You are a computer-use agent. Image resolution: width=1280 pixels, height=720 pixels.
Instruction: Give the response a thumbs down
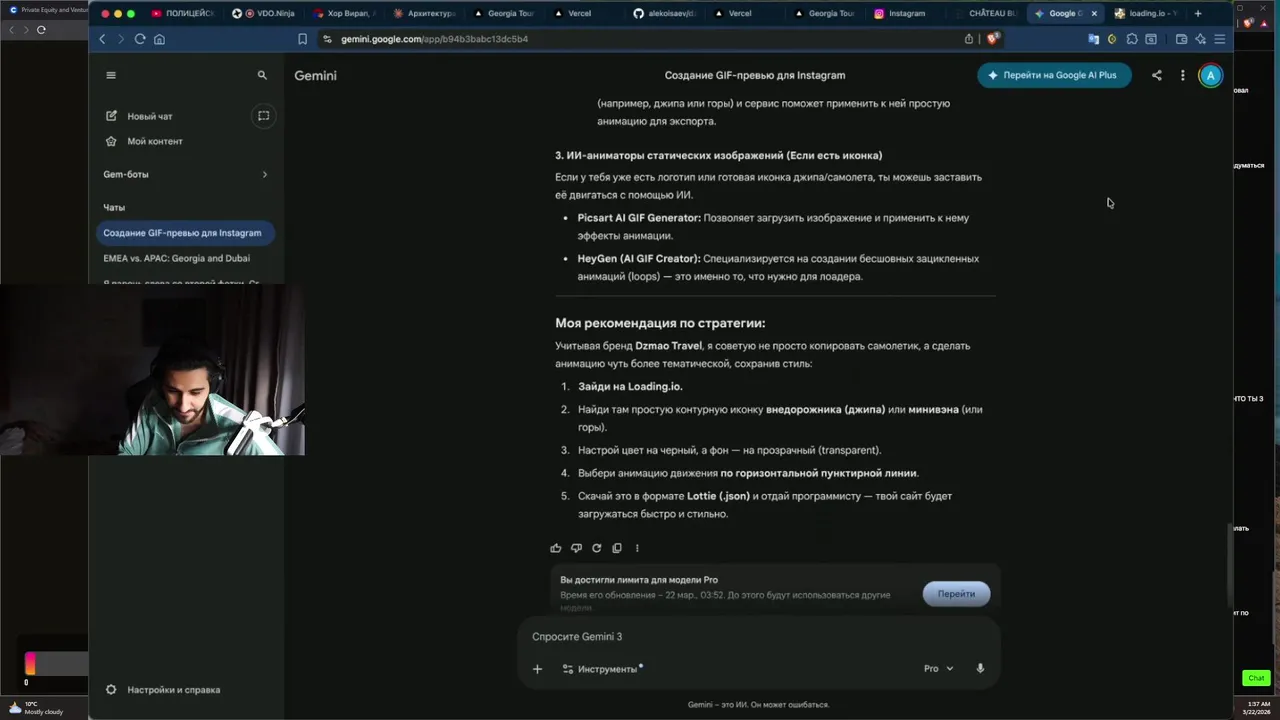click(576, 548)
